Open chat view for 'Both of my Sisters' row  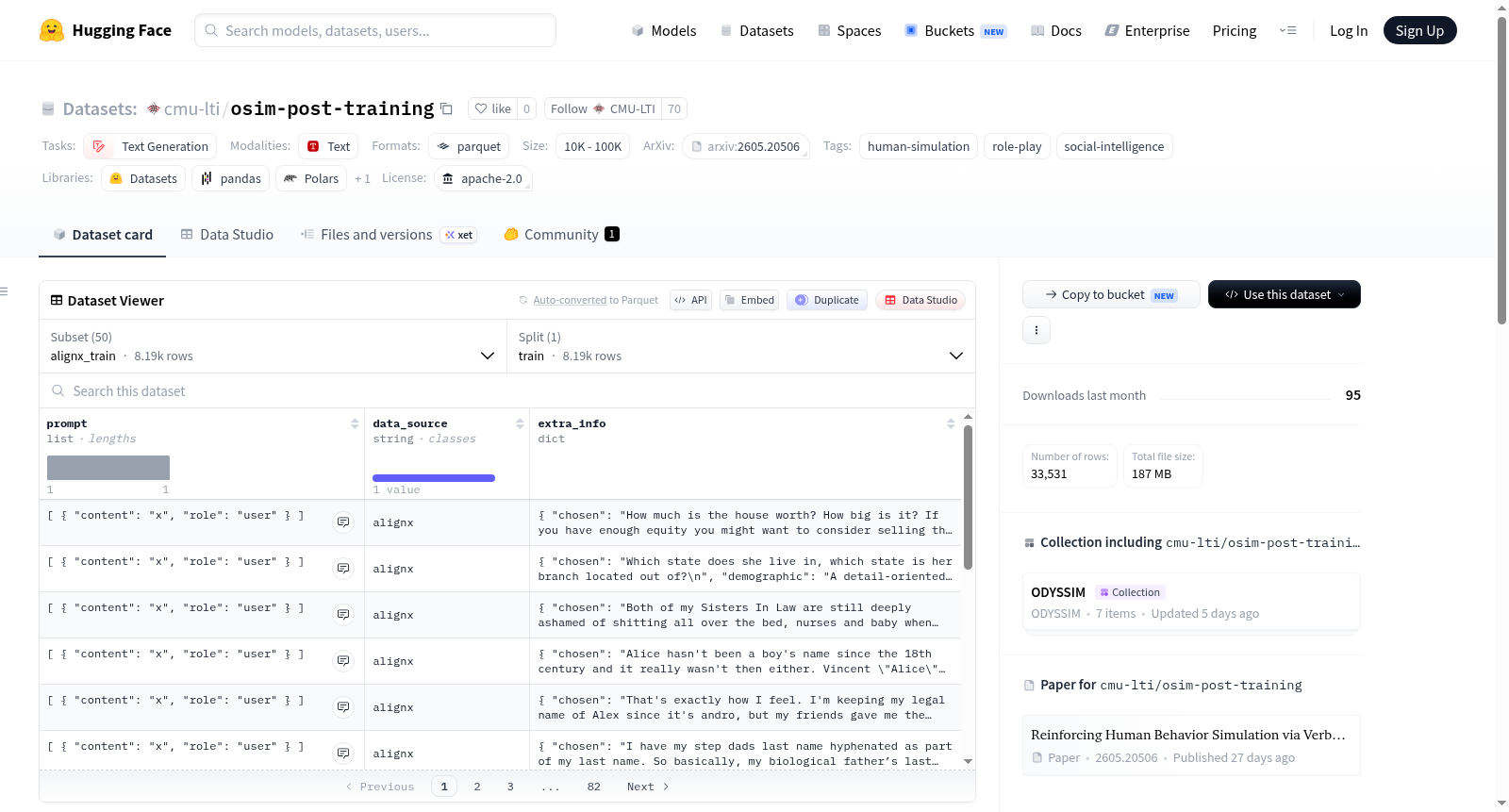click(x=343, y=615)
